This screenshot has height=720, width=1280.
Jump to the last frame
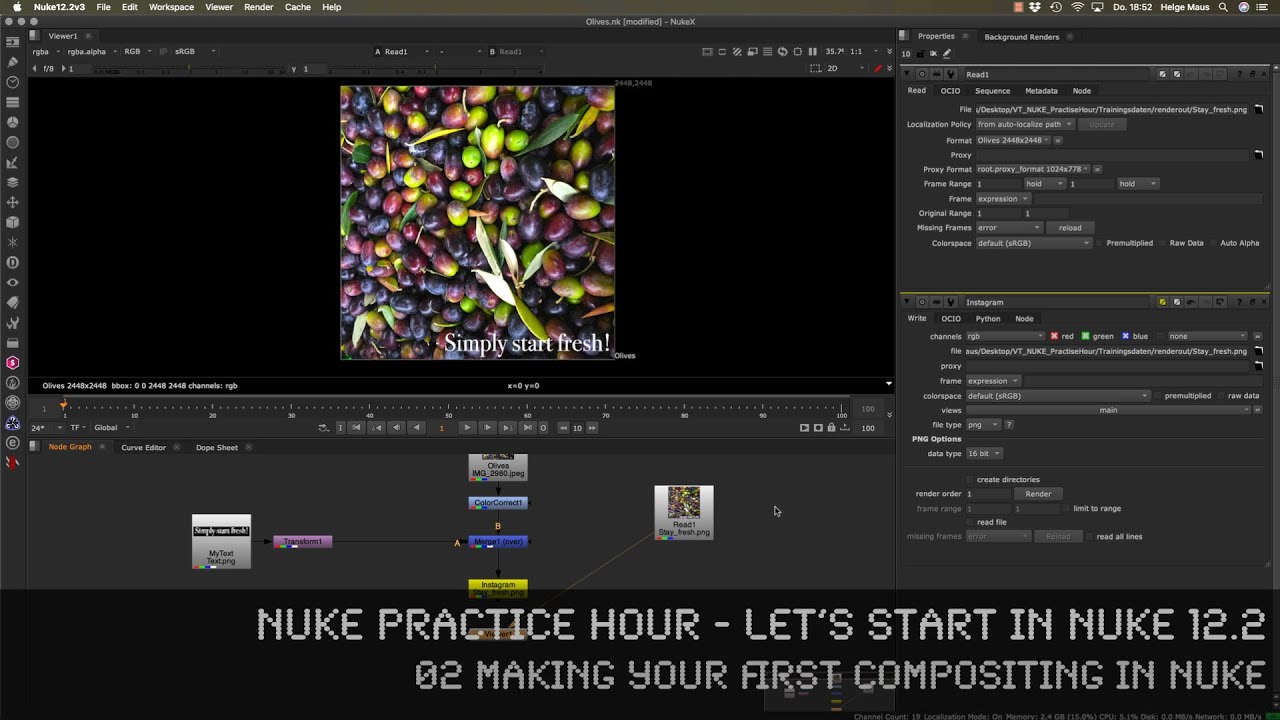click(x=528, y=428)
